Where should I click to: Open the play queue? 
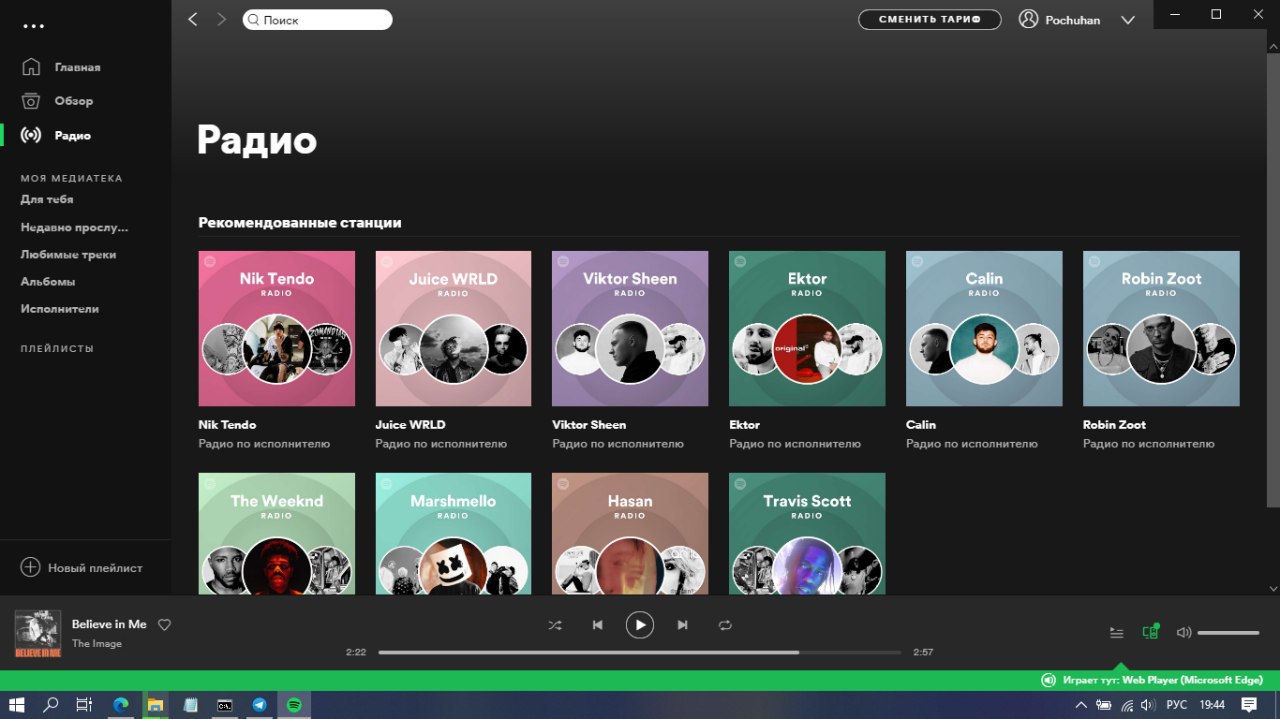pos(1117,632)
